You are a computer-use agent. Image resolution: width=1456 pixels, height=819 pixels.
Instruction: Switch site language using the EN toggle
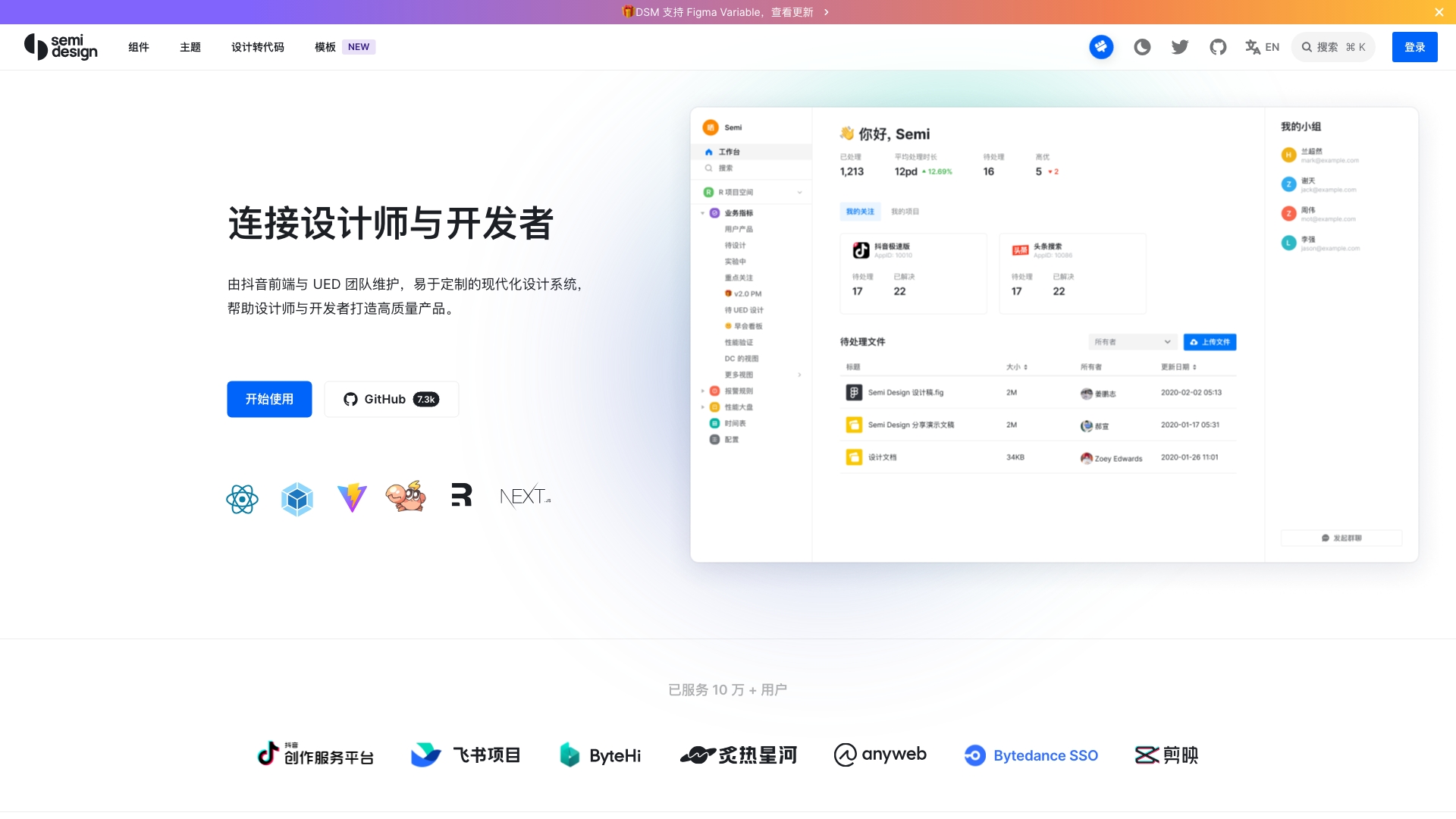click(1262, 46)
